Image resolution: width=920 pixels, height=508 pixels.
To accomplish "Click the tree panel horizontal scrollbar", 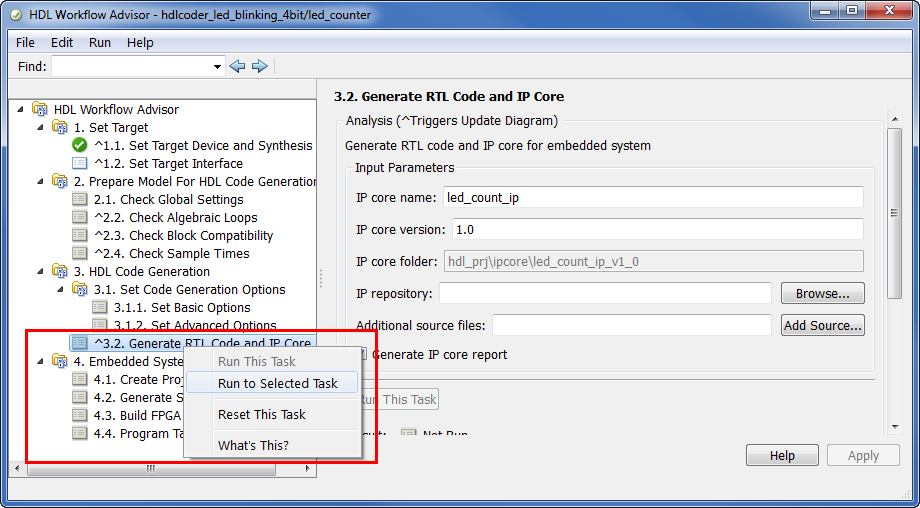I will click(x=150, y=468).
